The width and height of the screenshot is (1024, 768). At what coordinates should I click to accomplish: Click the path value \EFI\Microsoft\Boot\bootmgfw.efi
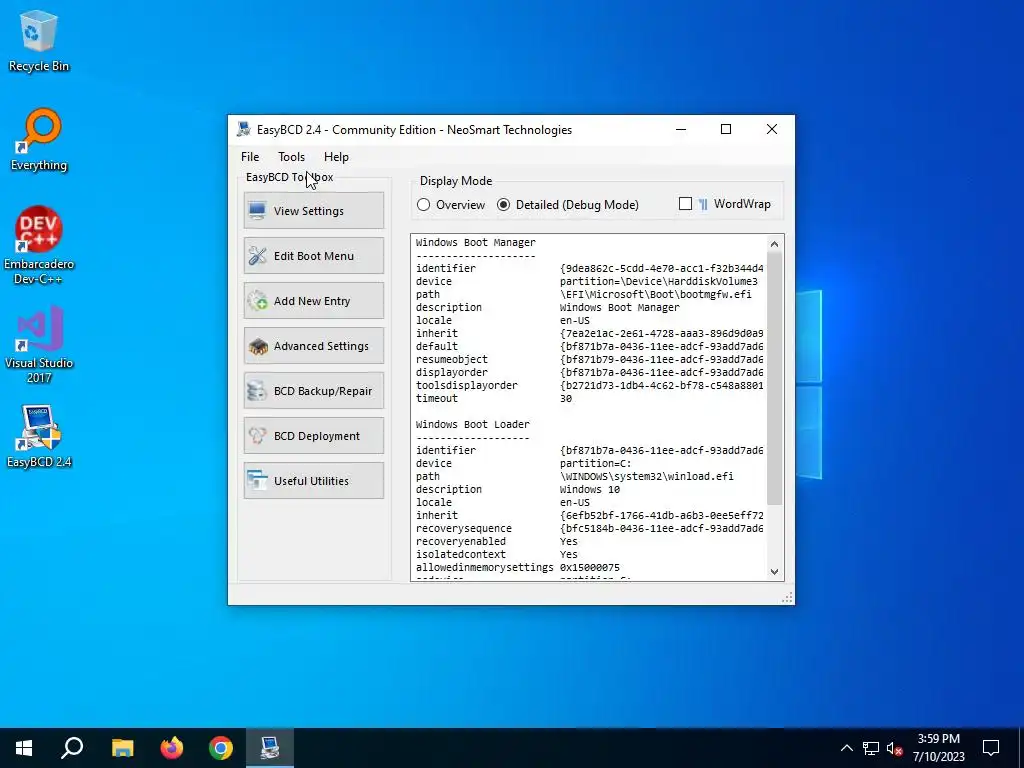[656, 295]
